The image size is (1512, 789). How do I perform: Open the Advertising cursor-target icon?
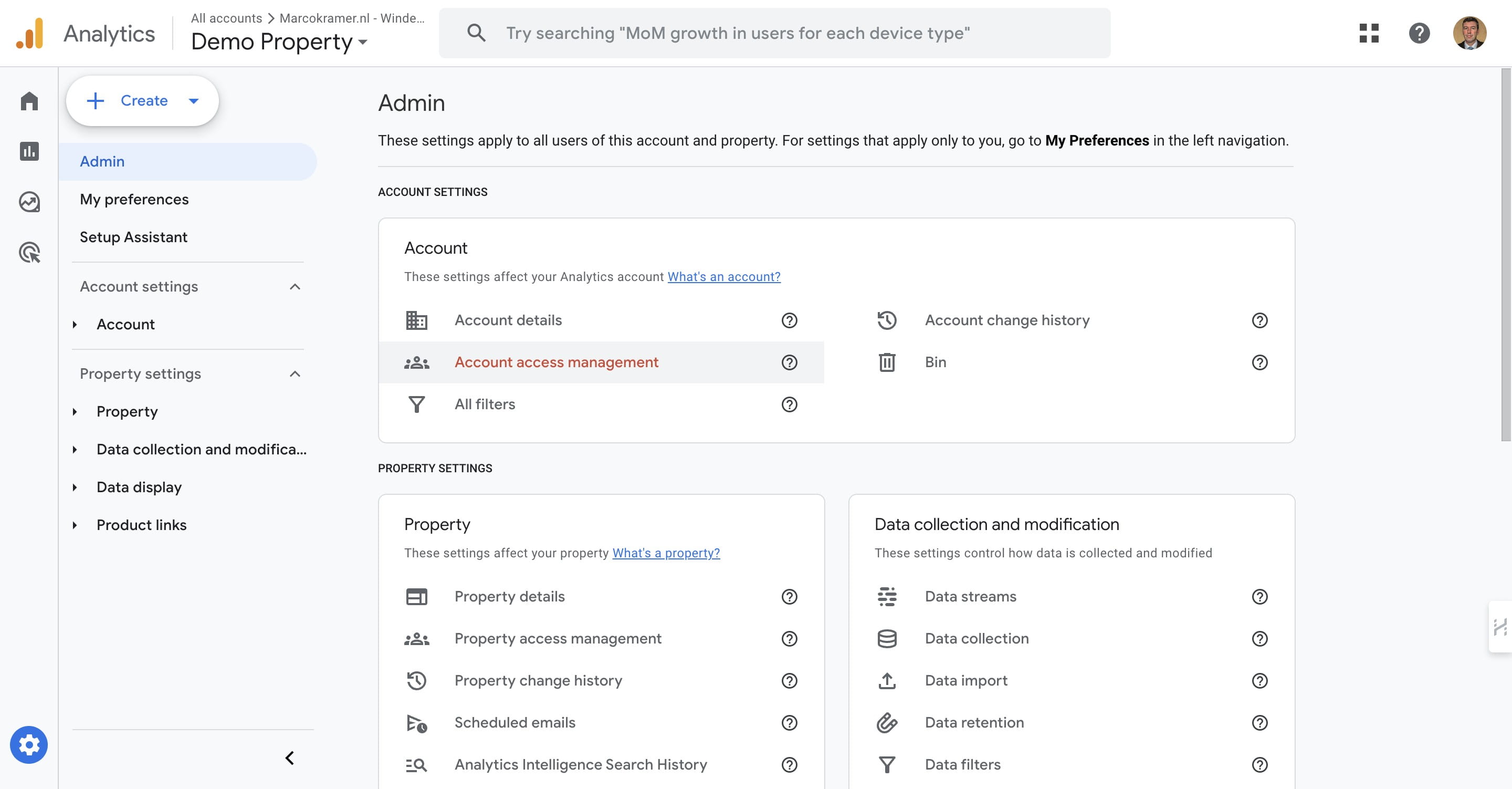(x=29, y=253)
